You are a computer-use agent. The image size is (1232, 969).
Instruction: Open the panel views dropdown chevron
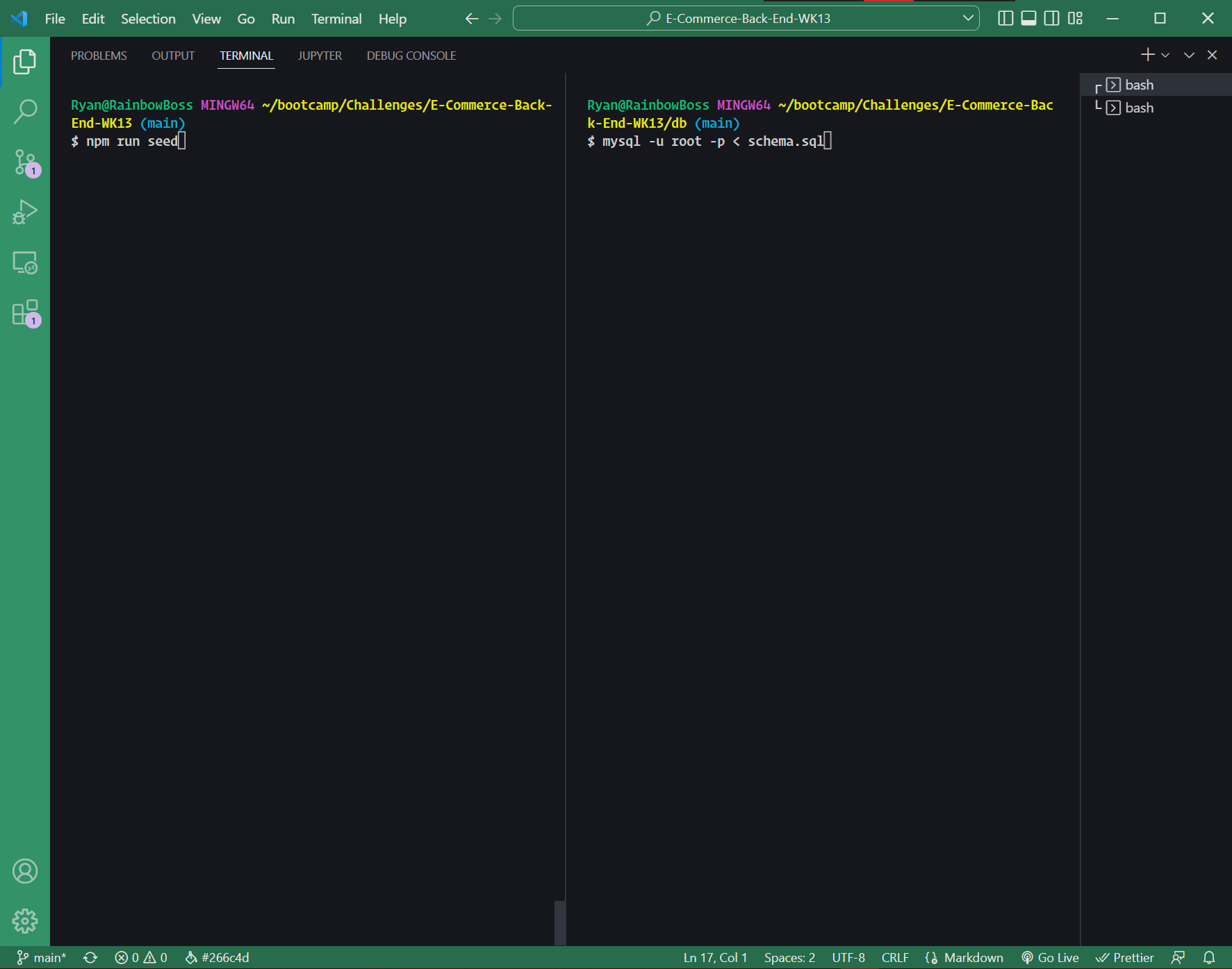point(1189,55)
